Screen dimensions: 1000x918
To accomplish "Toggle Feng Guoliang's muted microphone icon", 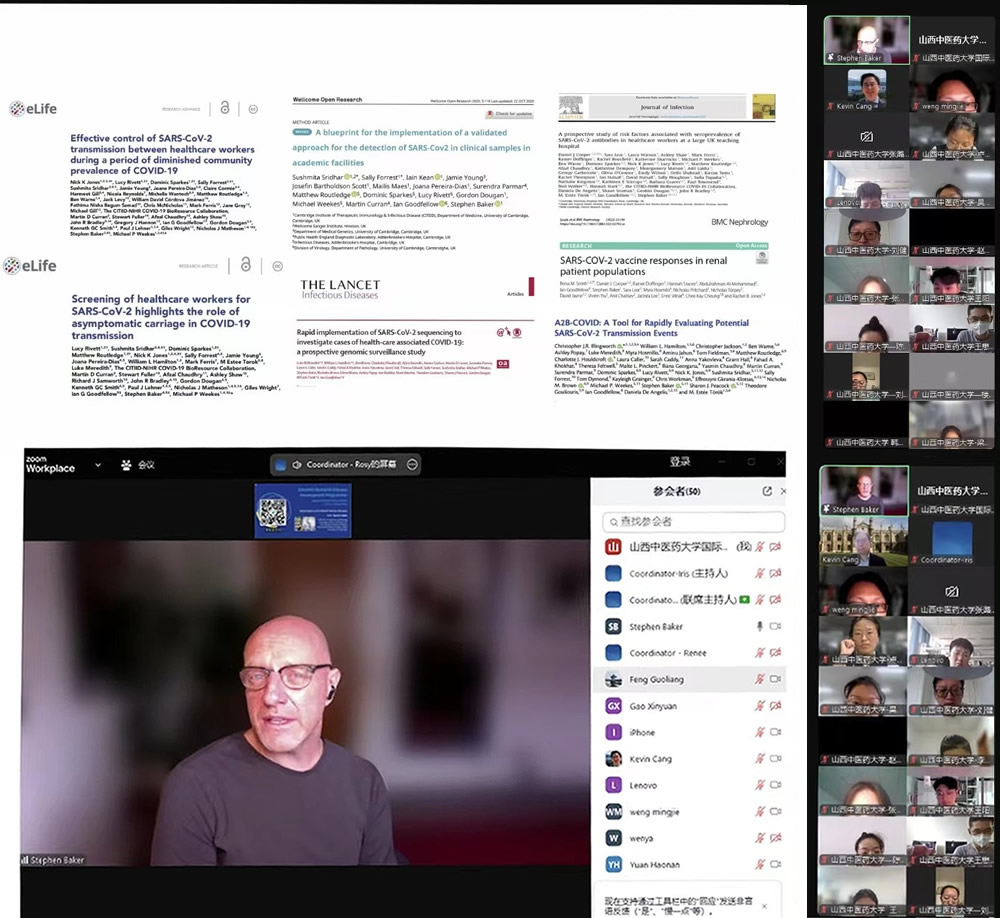I will (x=759, y=679).
